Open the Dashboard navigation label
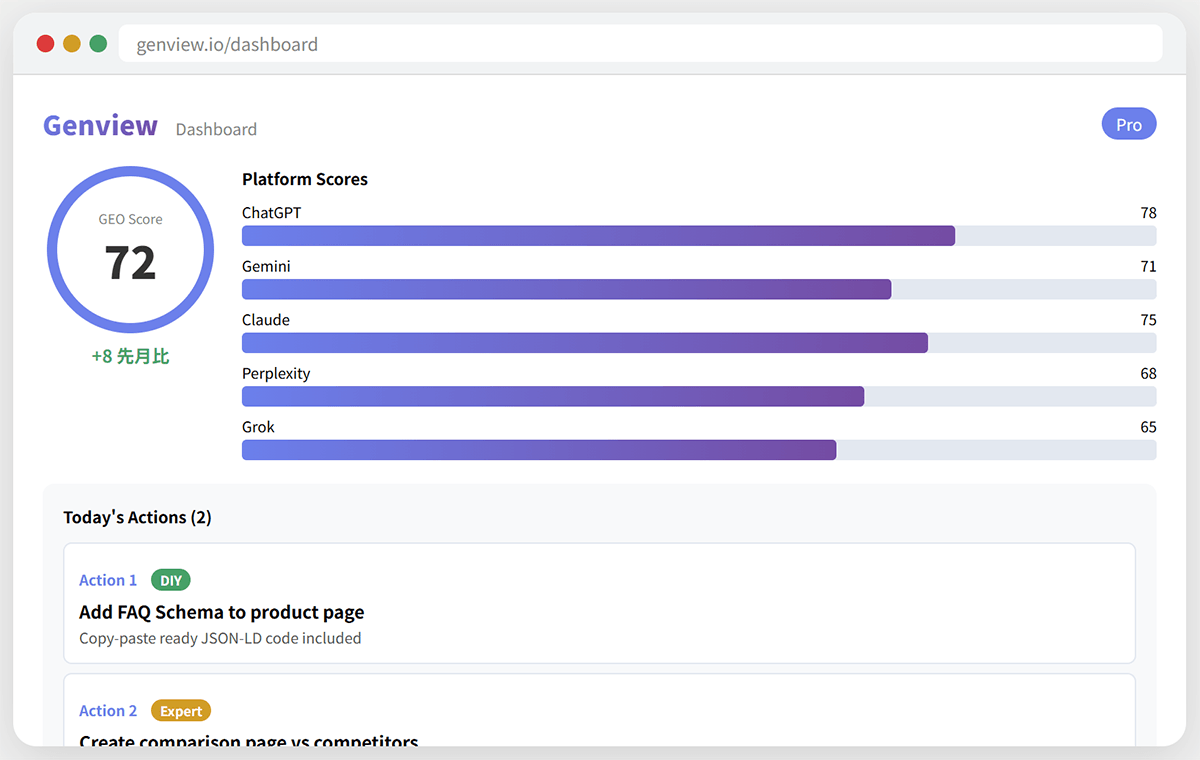 (216, 129)
